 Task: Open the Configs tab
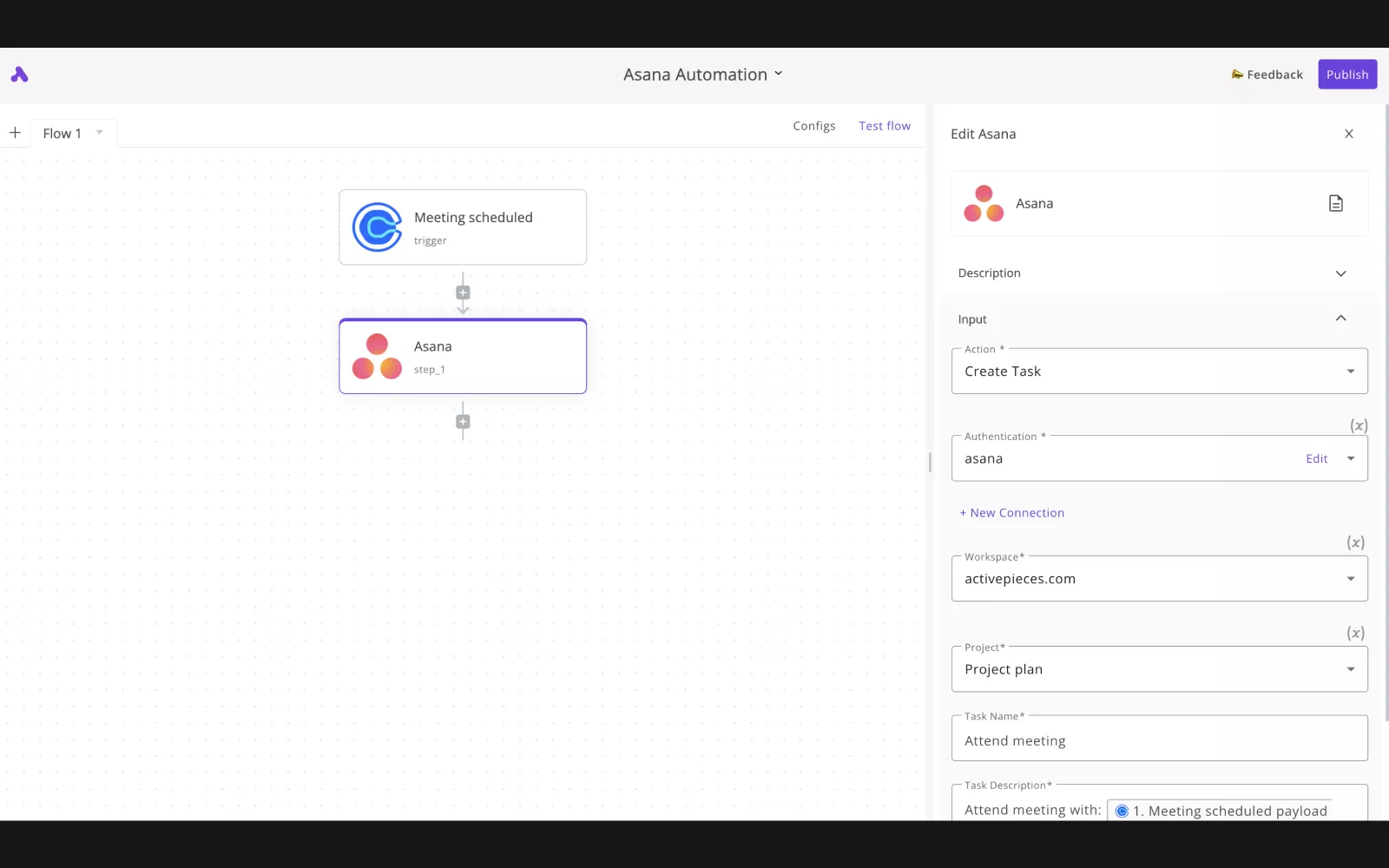click(x=813, y=126)
